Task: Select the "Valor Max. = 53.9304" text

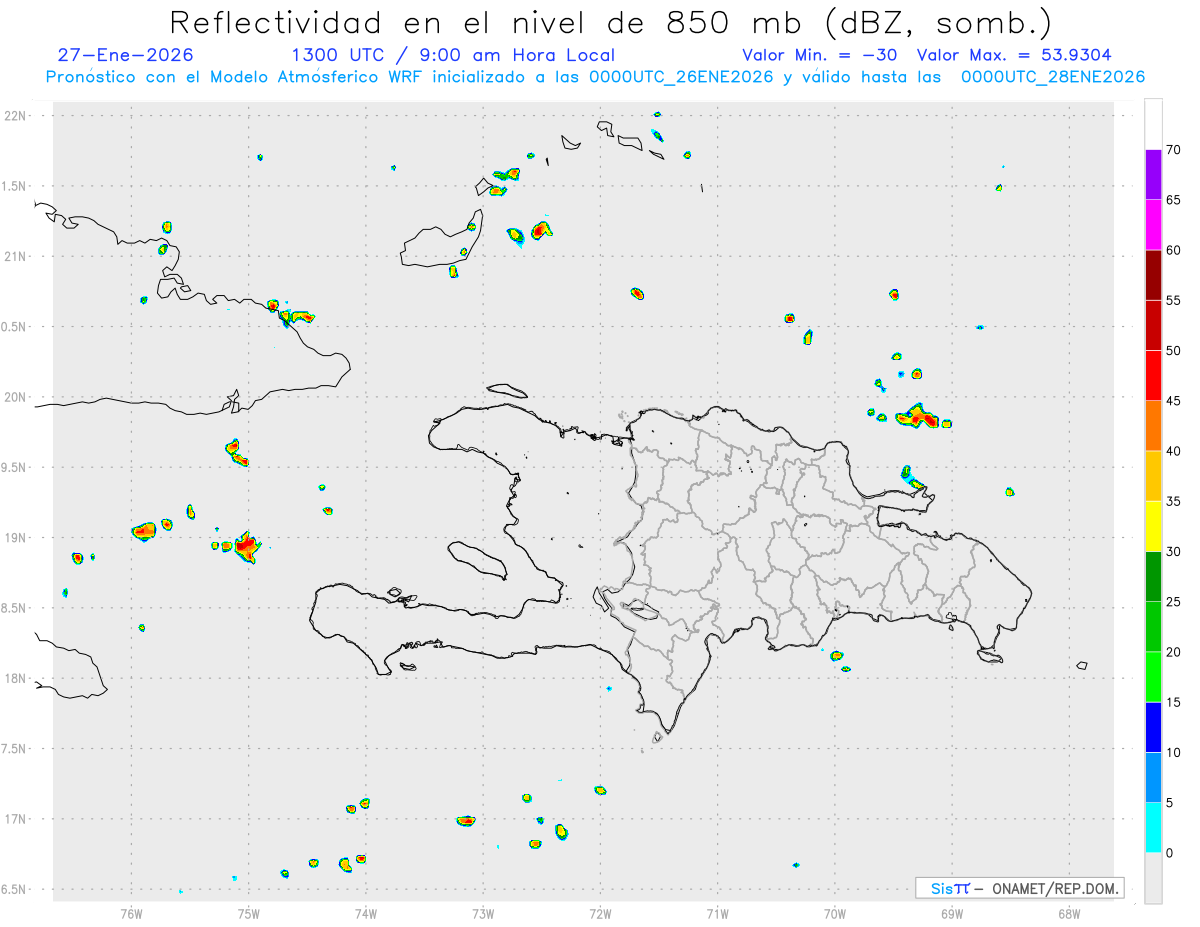Action: tap(1013, 55)
